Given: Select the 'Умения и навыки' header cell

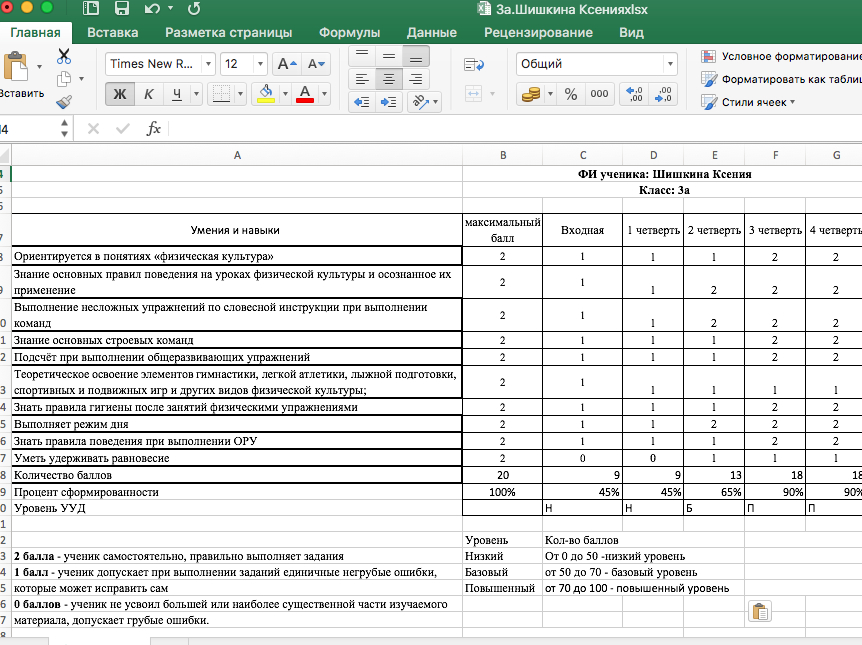Looking at the screenshot, I should click(x=237, y=230).
